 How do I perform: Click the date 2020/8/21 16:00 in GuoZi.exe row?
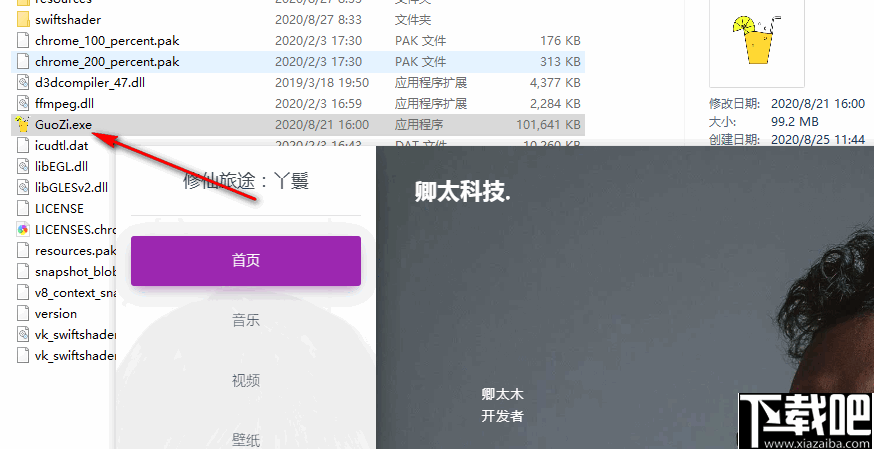[322, 125]
